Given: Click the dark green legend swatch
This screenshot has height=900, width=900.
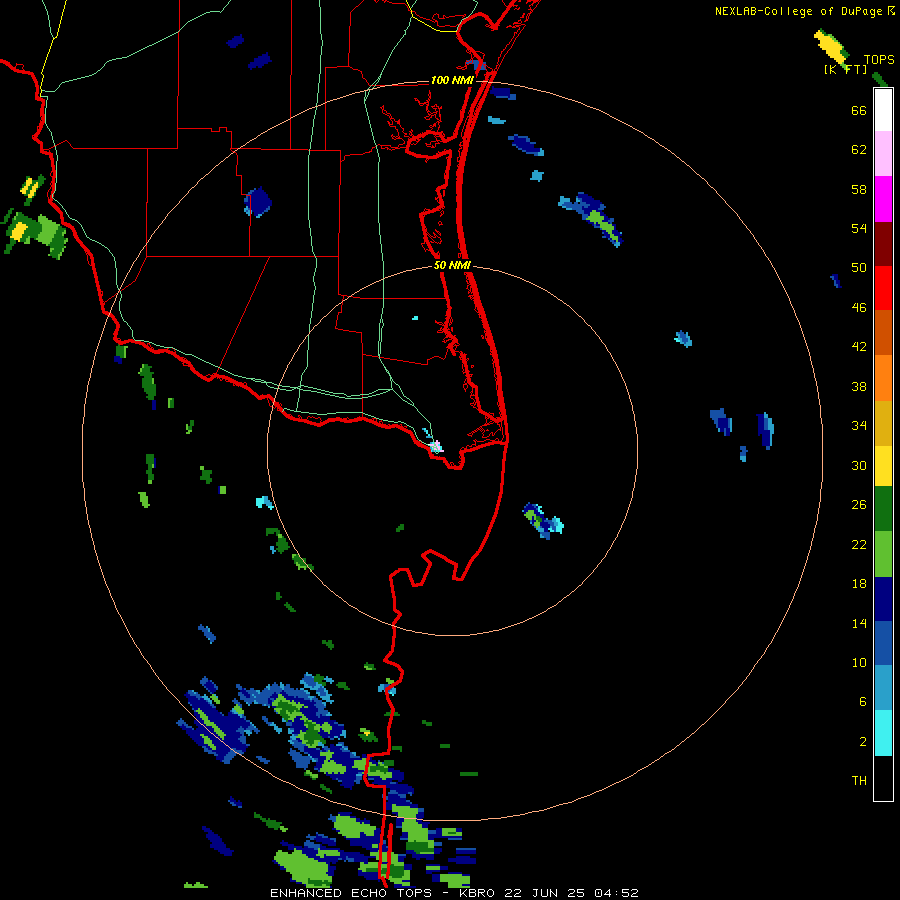Looking at the screenshot, I should point(883,509).
